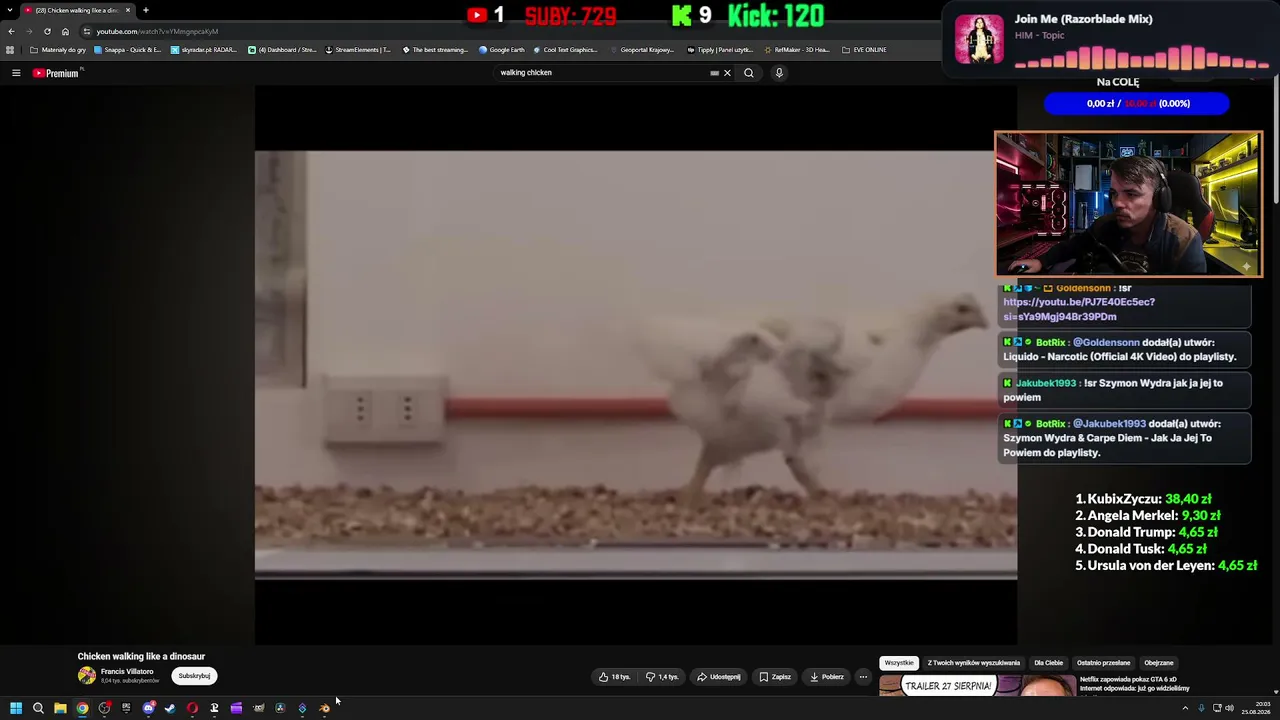
Task: Switch to Chrome in the taskbar
Action: (82, 708)
